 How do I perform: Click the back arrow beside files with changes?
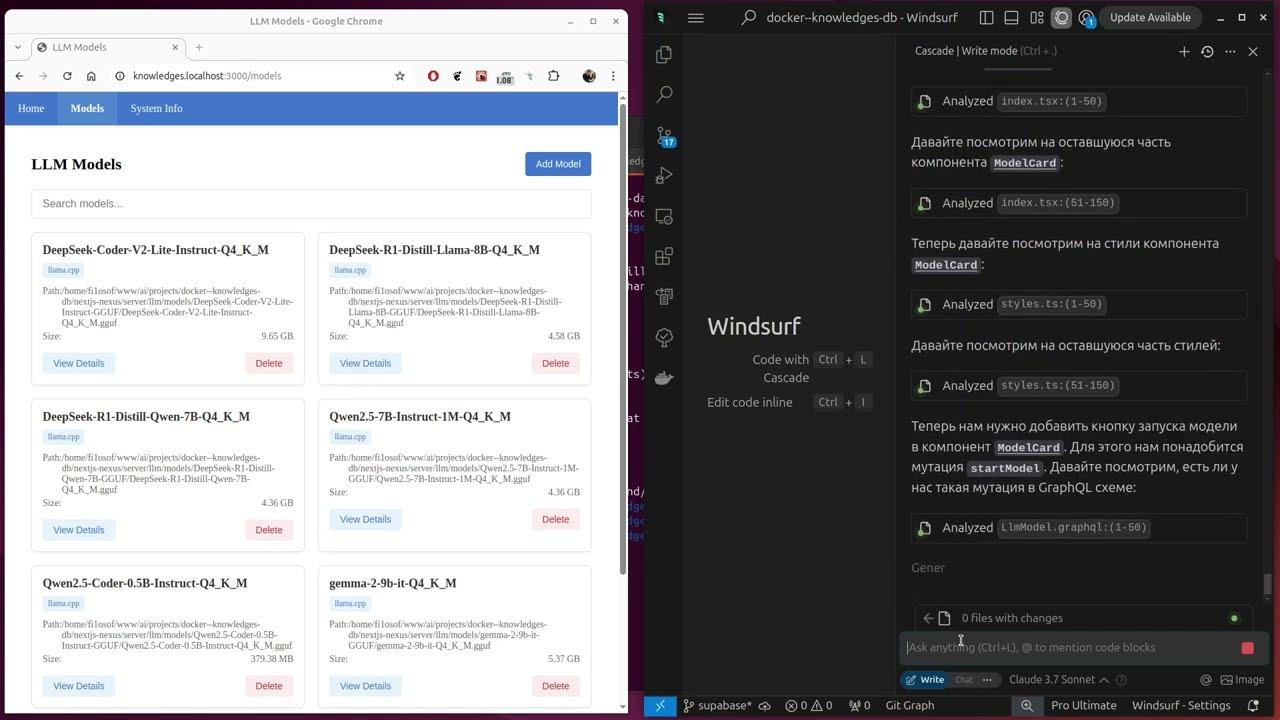pos(928,618)
